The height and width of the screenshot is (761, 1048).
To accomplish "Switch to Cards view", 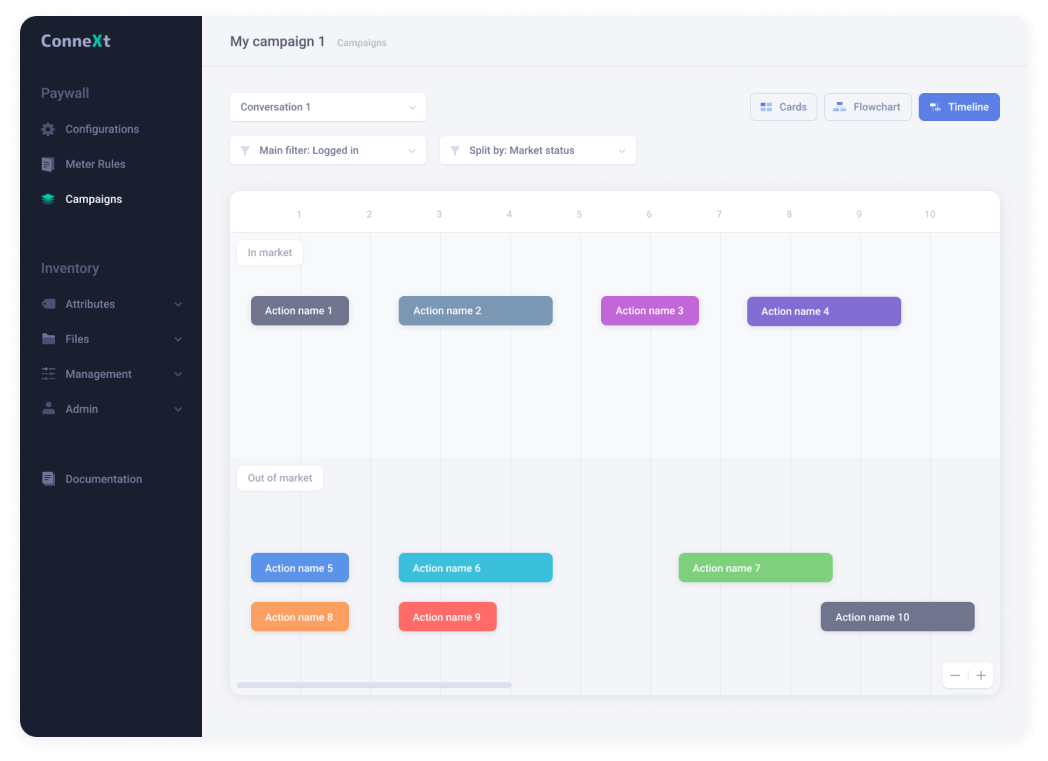I will [783, 107].
